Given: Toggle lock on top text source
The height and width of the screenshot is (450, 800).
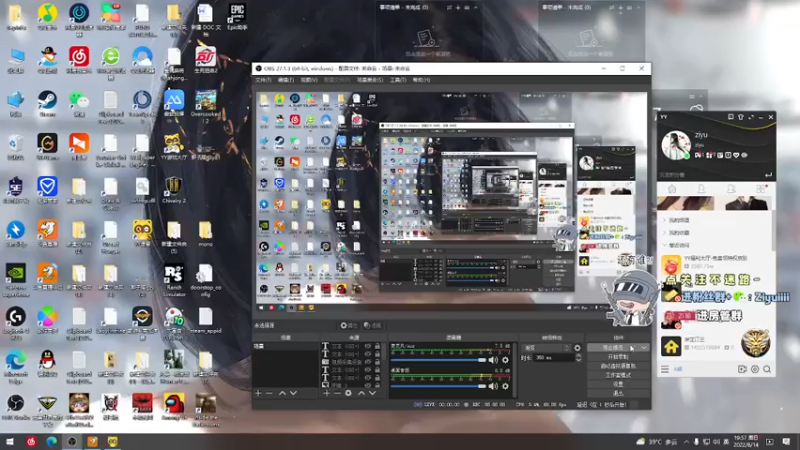Looking at the screenshot, I should point(378,346).
